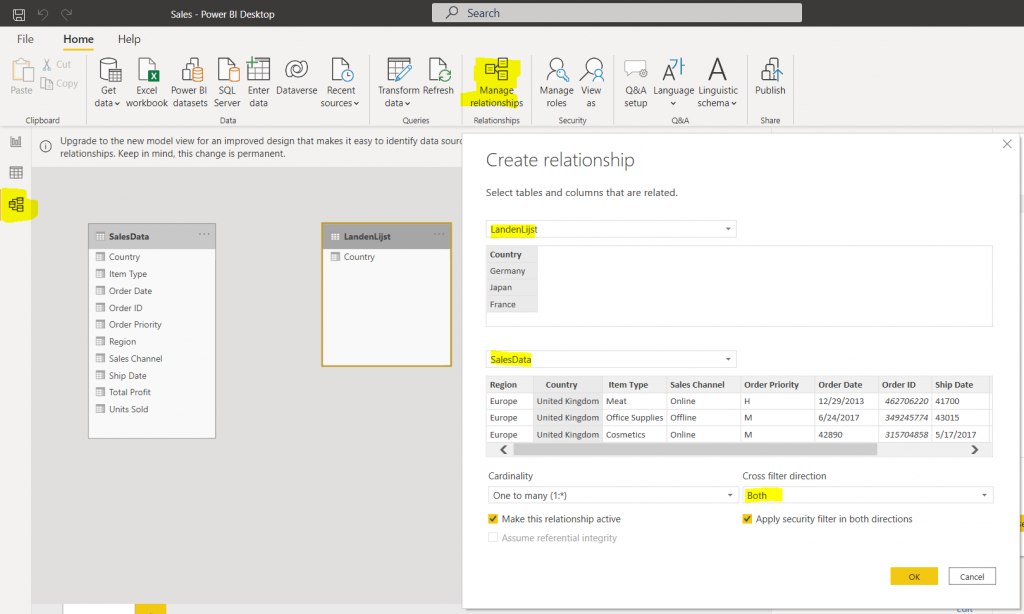The image size is (1024, 614).
Task: Open the Get data menu
Action: coord(108,82)
